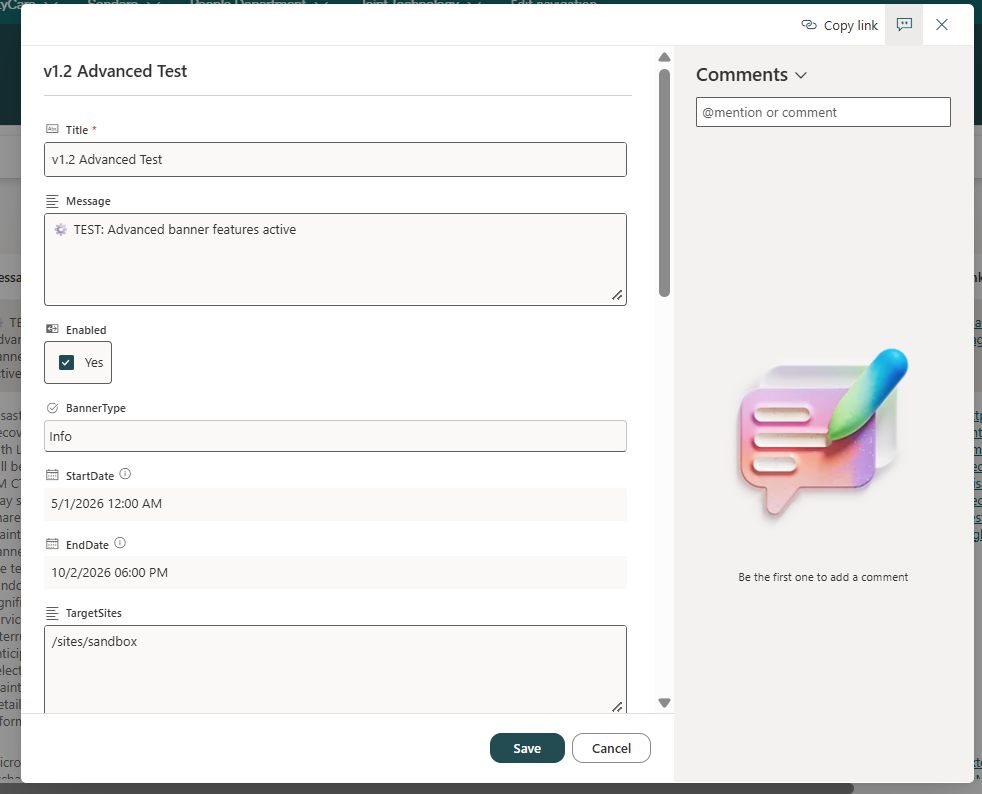
Task: Edit the Title text field
Action: 335,159
